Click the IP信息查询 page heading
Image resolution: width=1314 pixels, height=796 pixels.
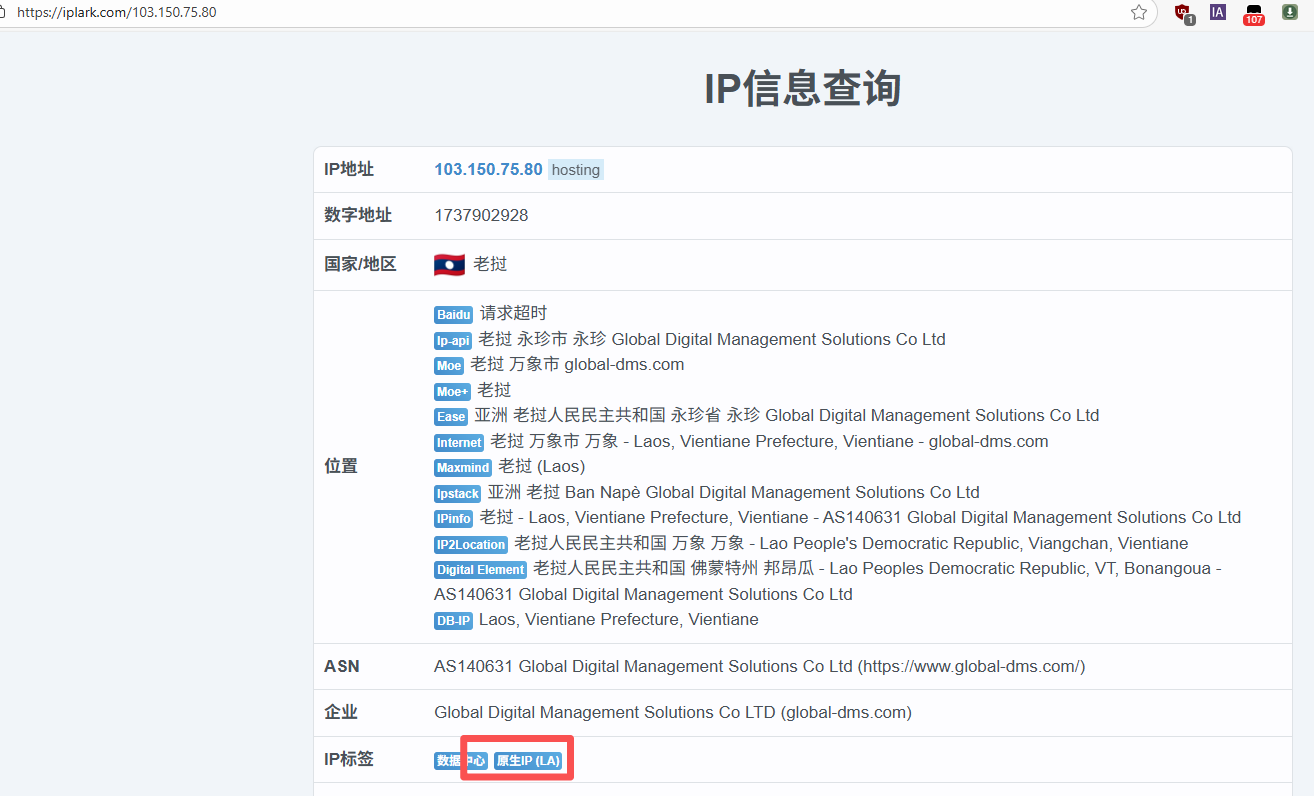click(x=802, y=89)
